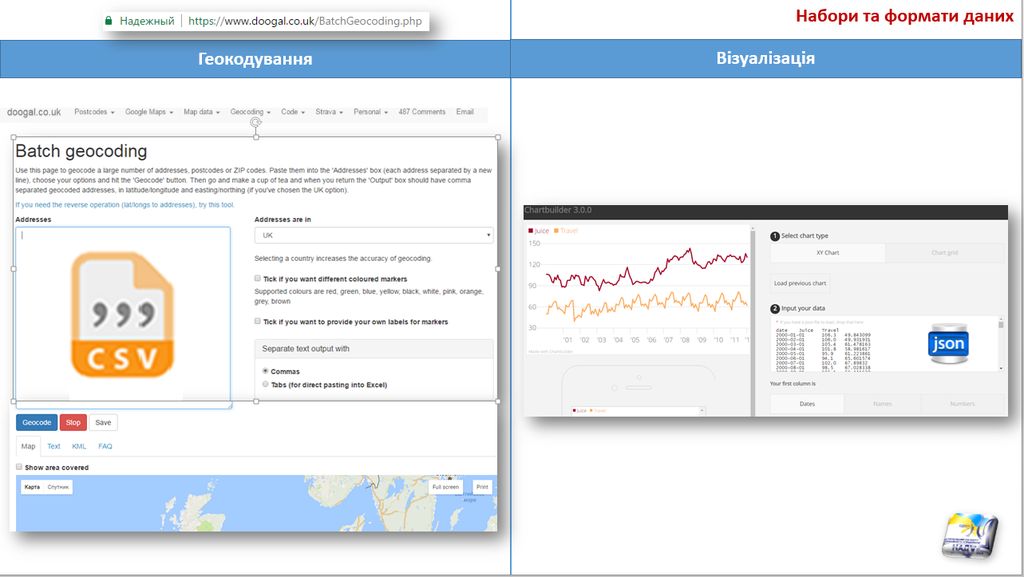Switch to the Text tab
Screen dimensions: 1024x577
coord(54,446)
